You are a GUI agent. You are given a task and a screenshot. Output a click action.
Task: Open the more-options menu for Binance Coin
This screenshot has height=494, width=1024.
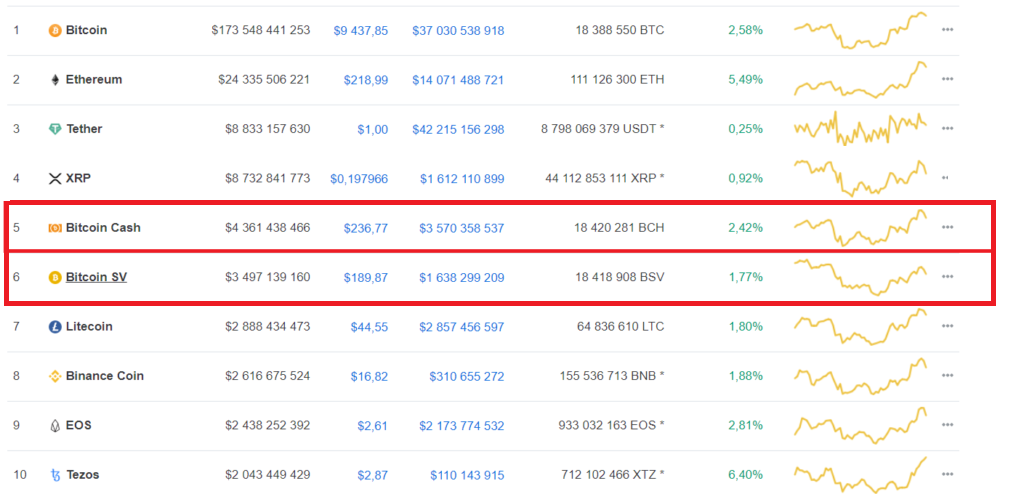[x=947, y=376]
